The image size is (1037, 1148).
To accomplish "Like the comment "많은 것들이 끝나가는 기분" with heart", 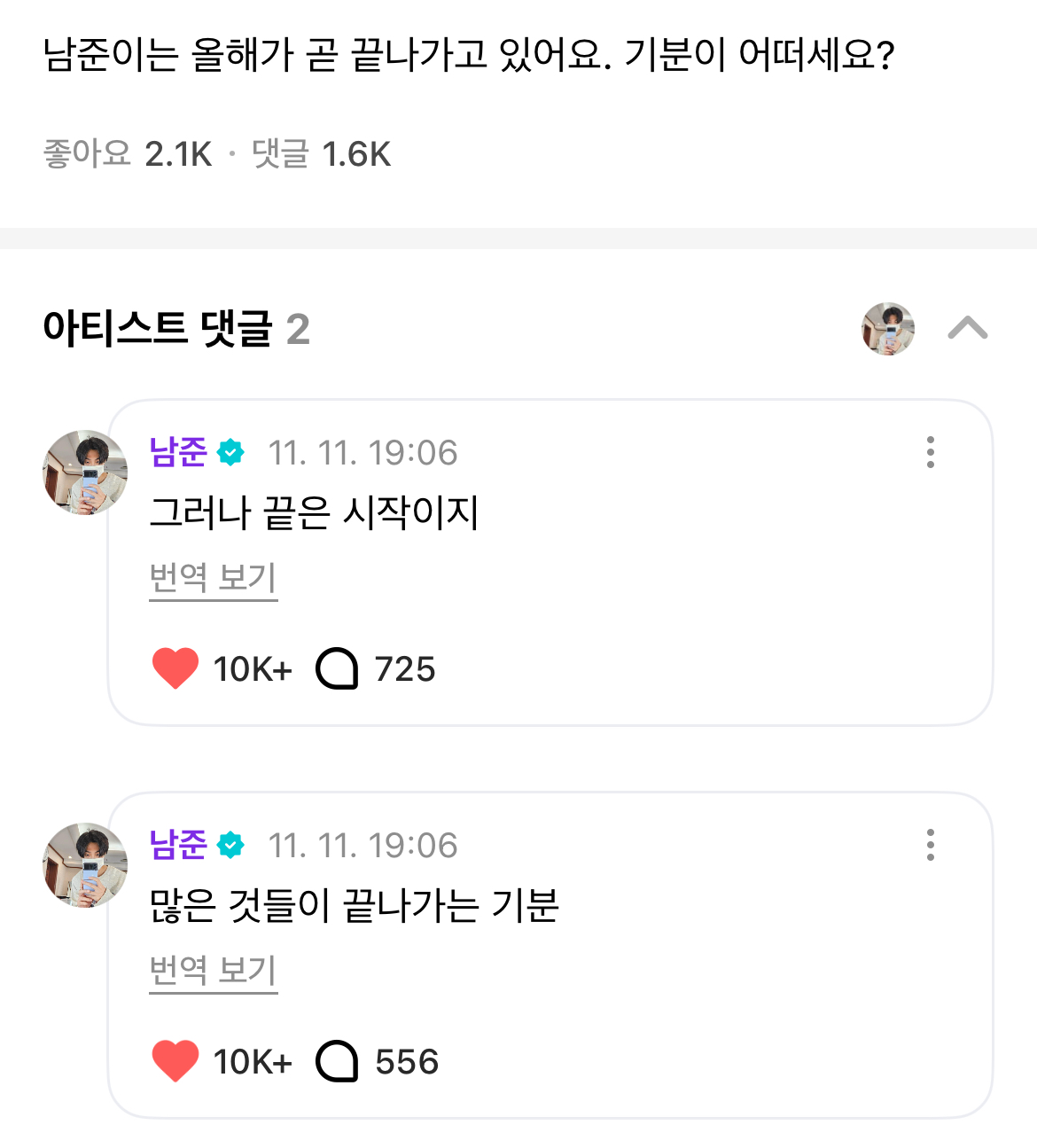I will click(175, 1061).
